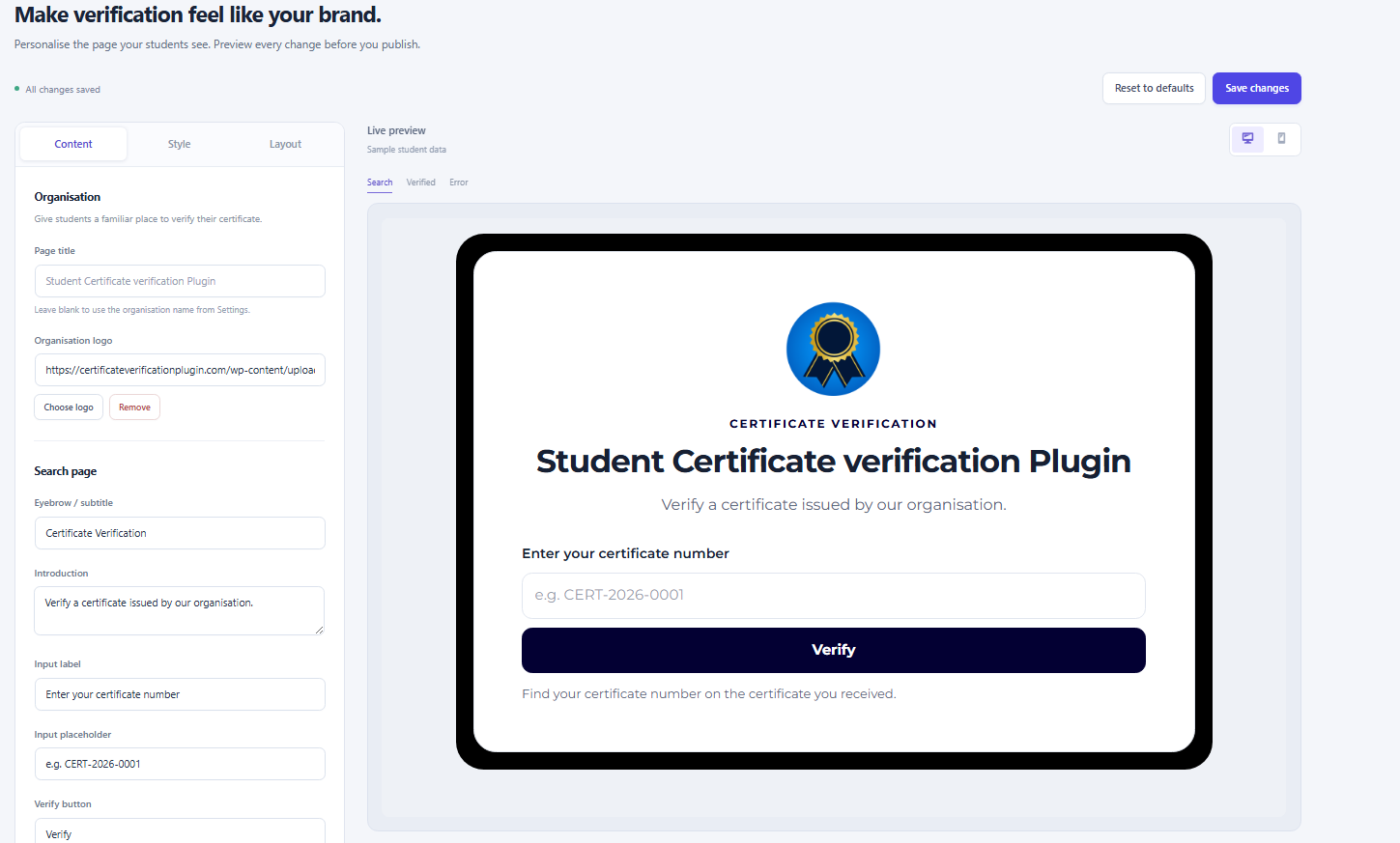This screenshot has height=843, width=1400.
Task: Click 'Verify a certificate issued' preview subtitle
Action: point(834,505)
